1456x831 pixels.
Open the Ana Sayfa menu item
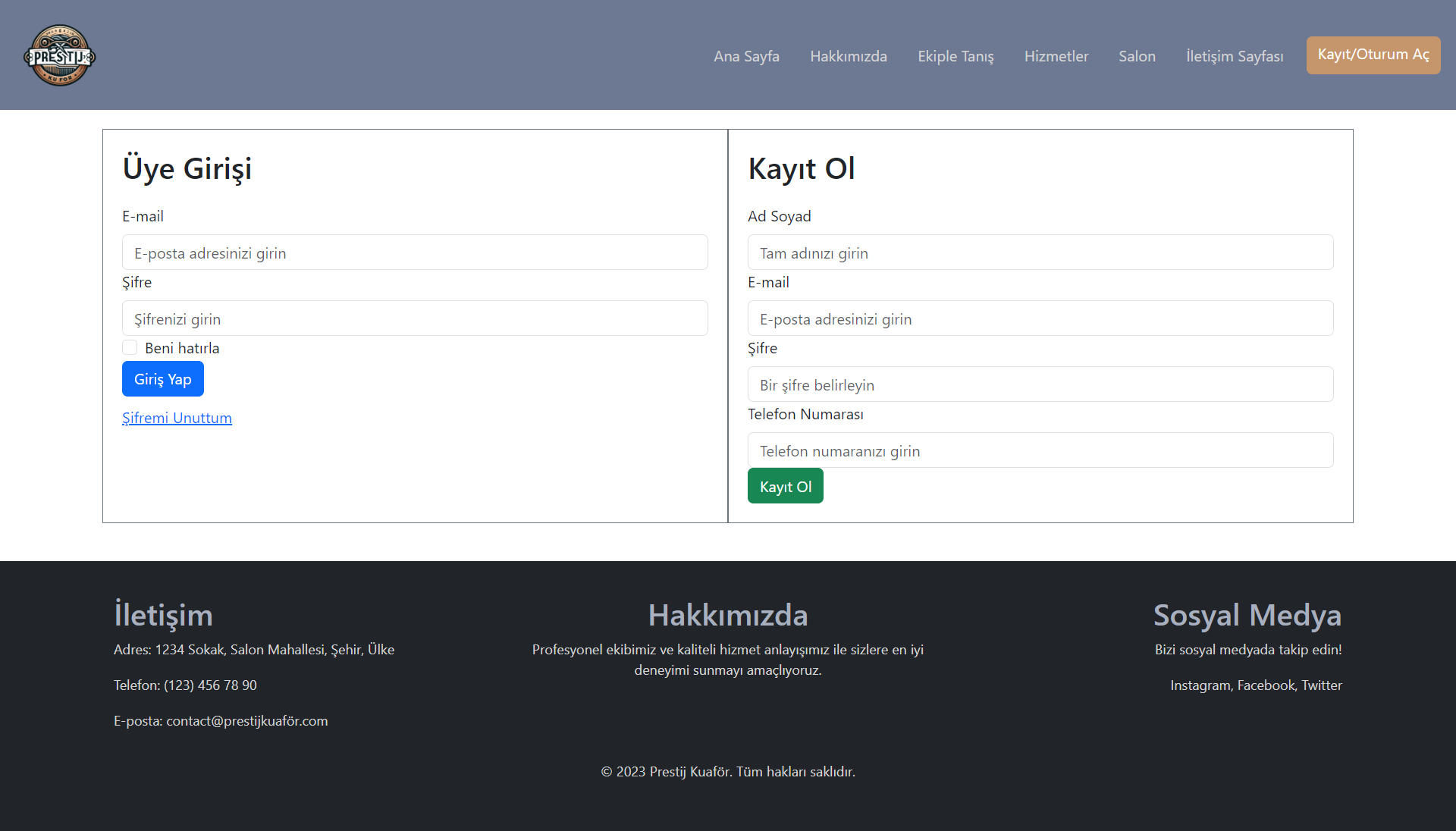[x=746, y=56]
